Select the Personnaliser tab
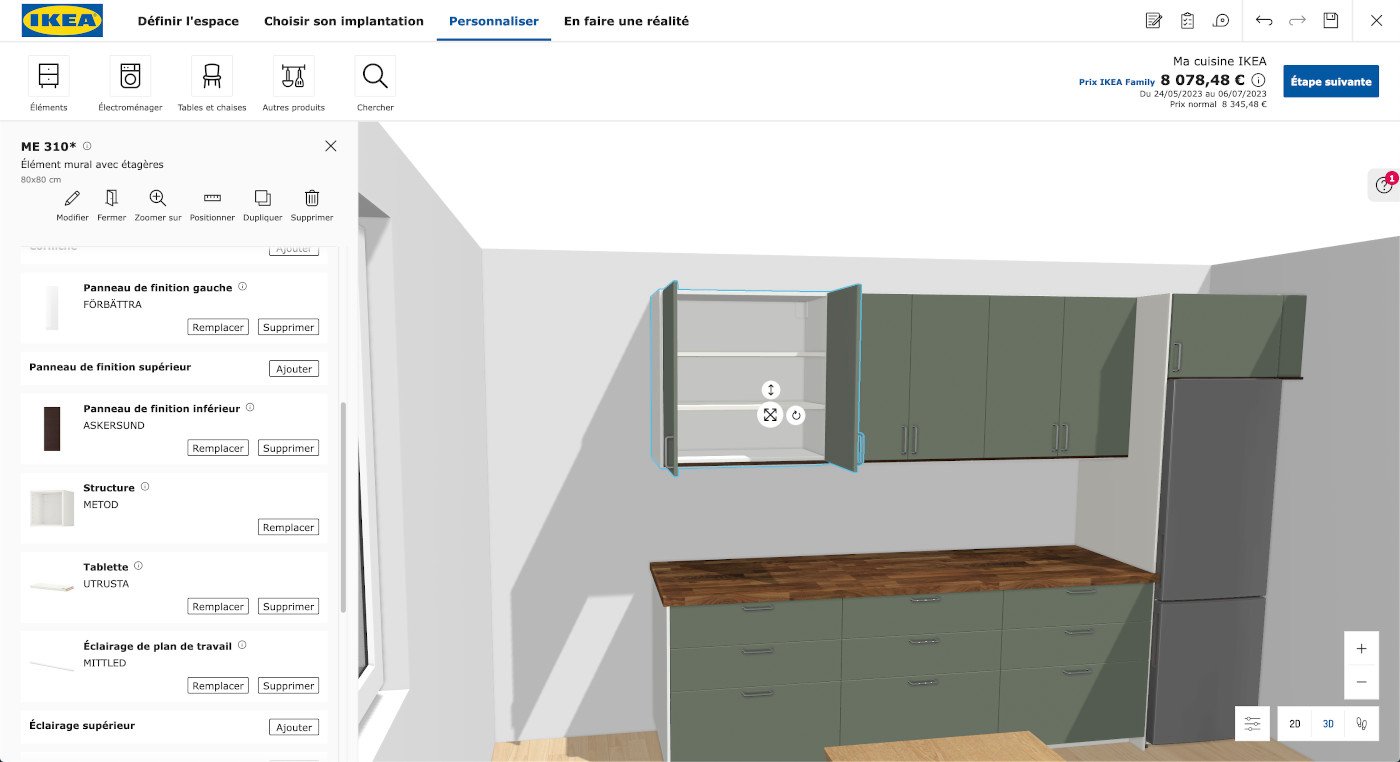Image resolution: width=1400 pixels, height=762 pixels. (494, 21)
